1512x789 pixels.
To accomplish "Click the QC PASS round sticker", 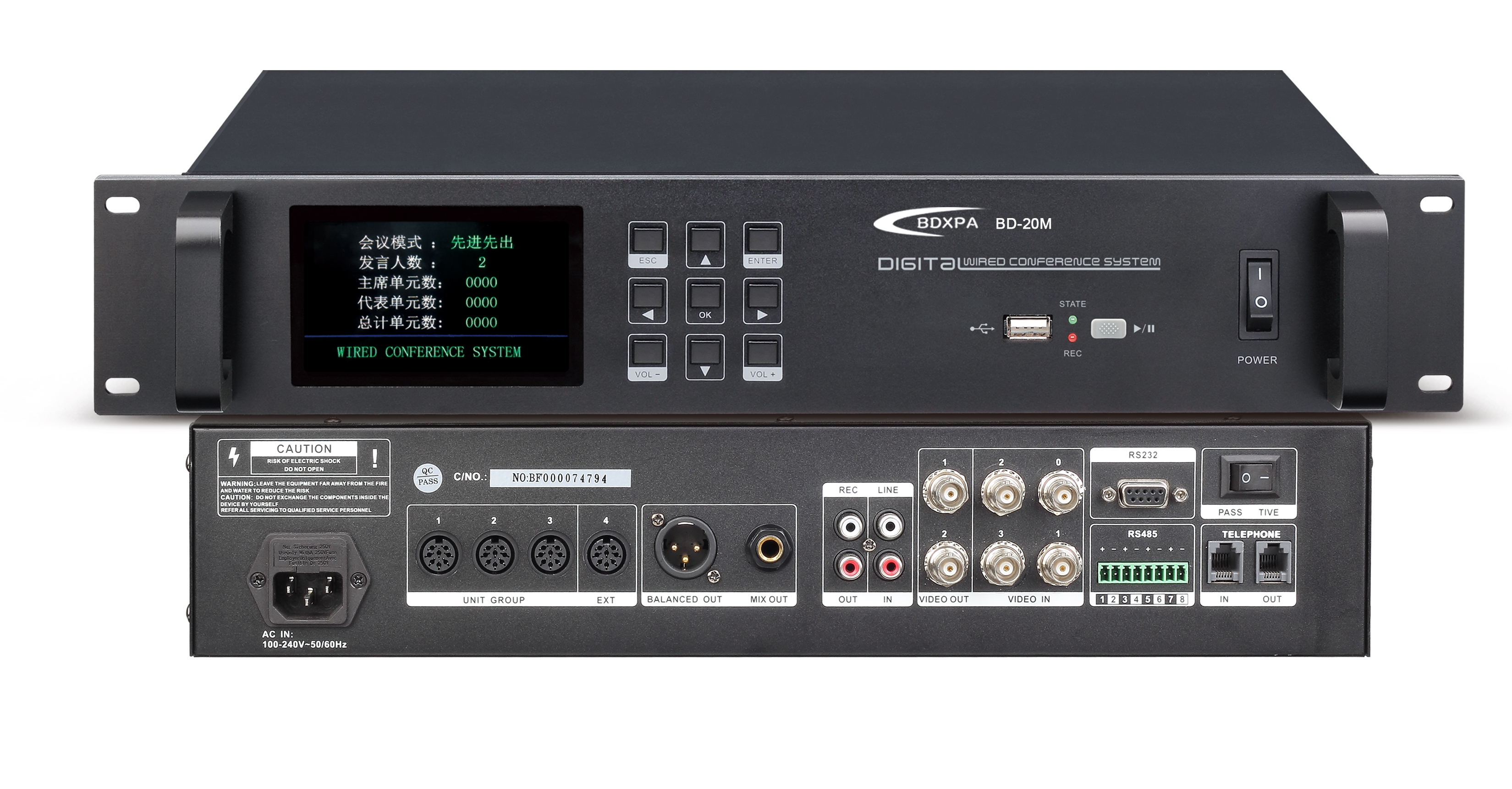I will coord(428,477).
